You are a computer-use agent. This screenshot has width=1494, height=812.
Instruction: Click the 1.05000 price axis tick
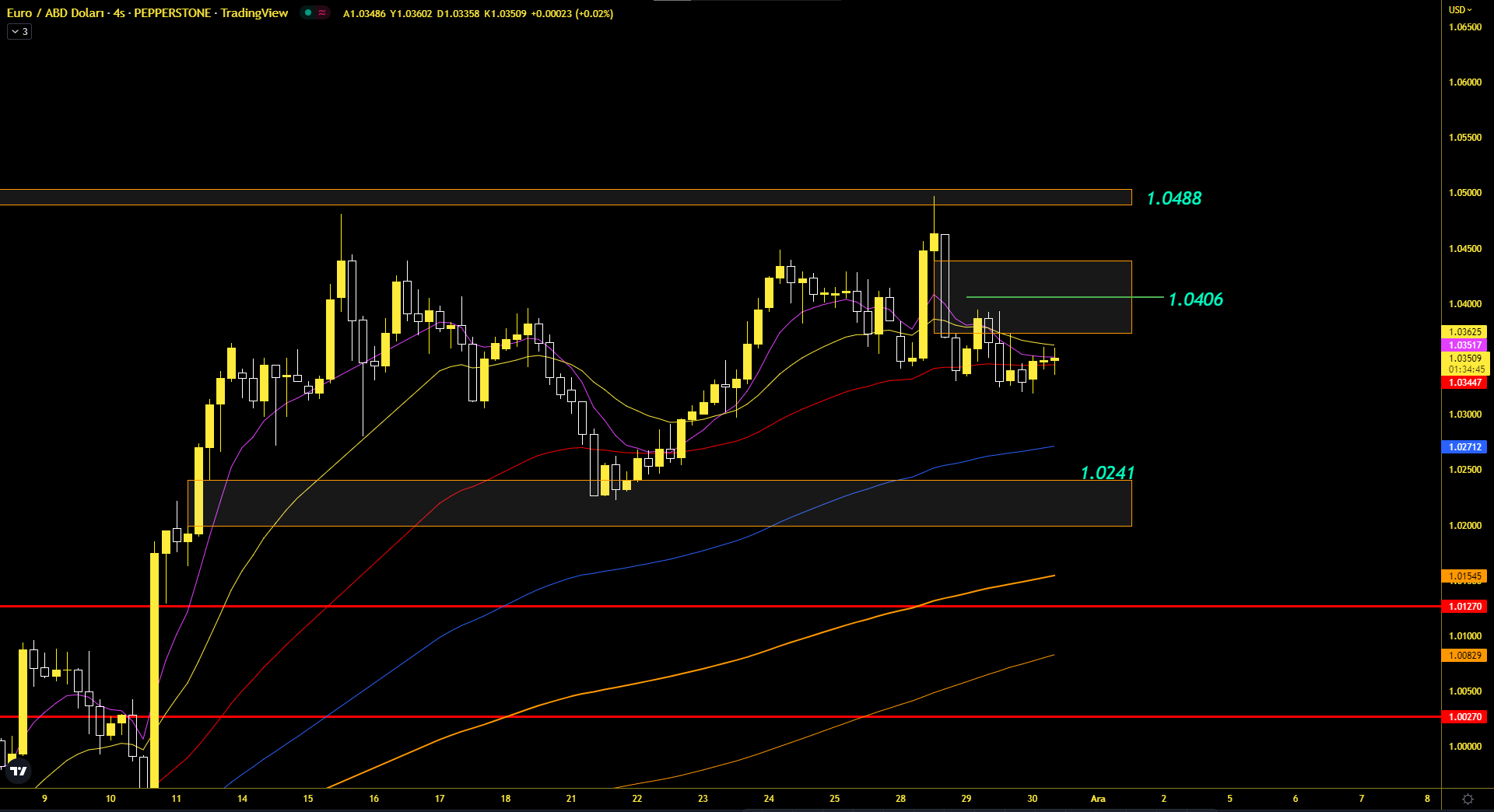[1464, 193]
